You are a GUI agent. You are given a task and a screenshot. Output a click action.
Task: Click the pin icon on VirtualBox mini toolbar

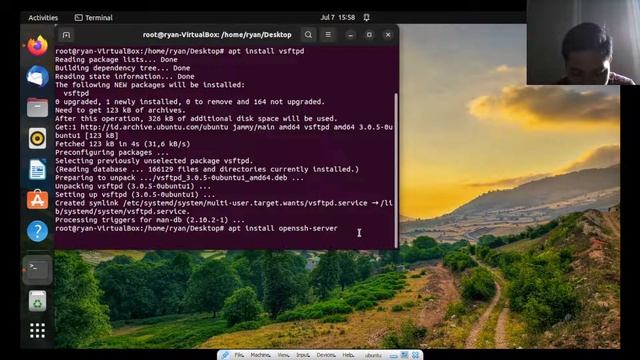point(225,355)
